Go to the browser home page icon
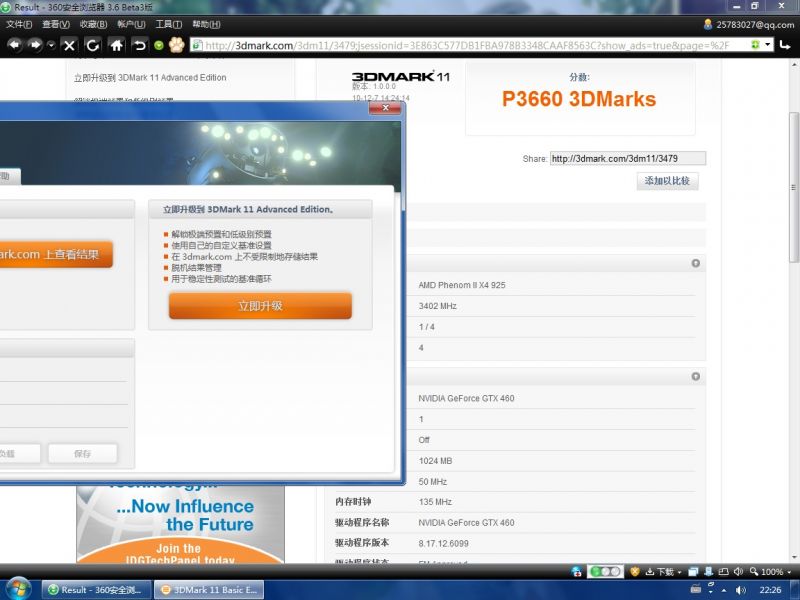800x600 pixels. 116,45
